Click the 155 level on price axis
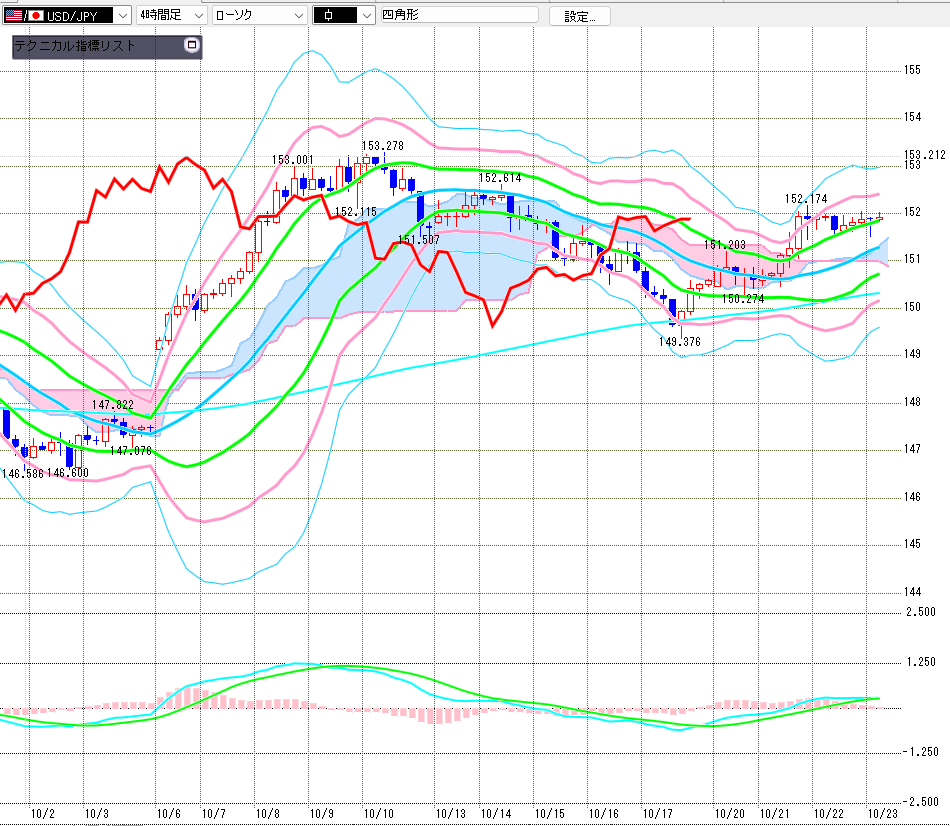The image size is (950, 826). [x=912, y=70]
